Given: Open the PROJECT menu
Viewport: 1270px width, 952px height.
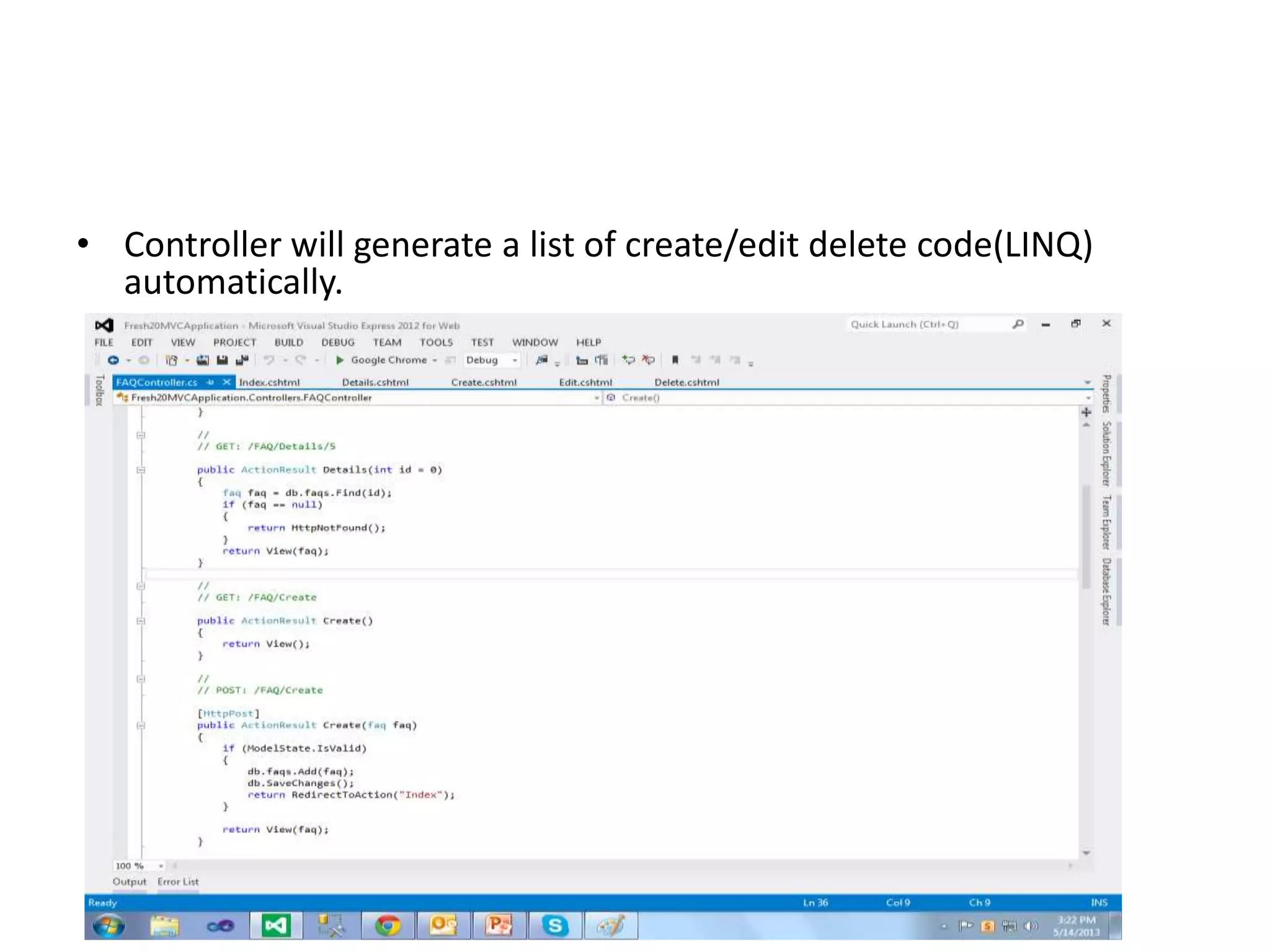Looking at the screenshot, I should [x=234, y=342].
